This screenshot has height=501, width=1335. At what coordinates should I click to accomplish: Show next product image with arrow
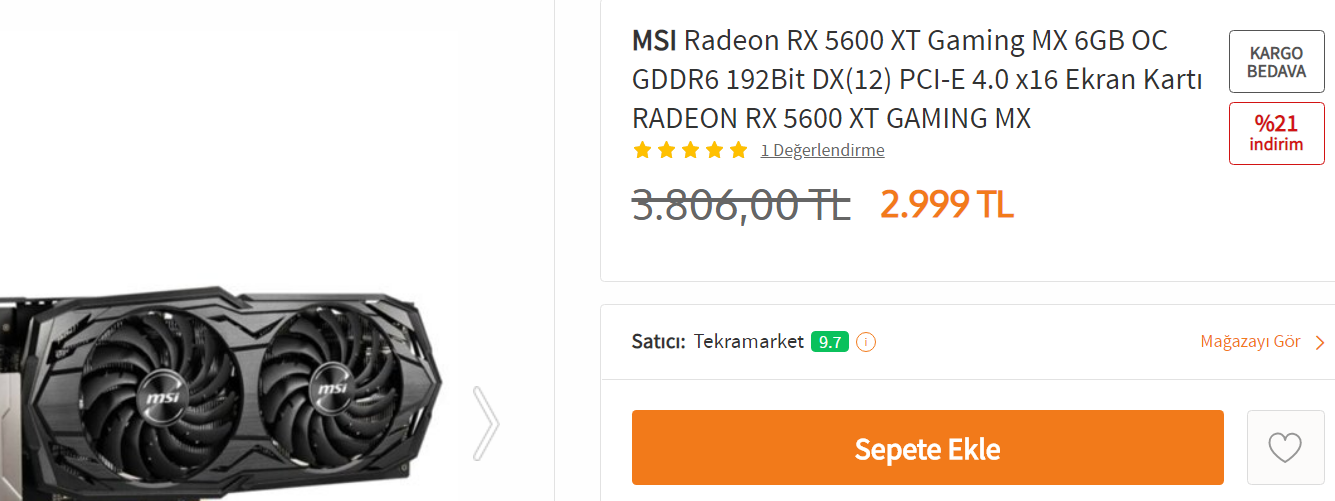486,424
